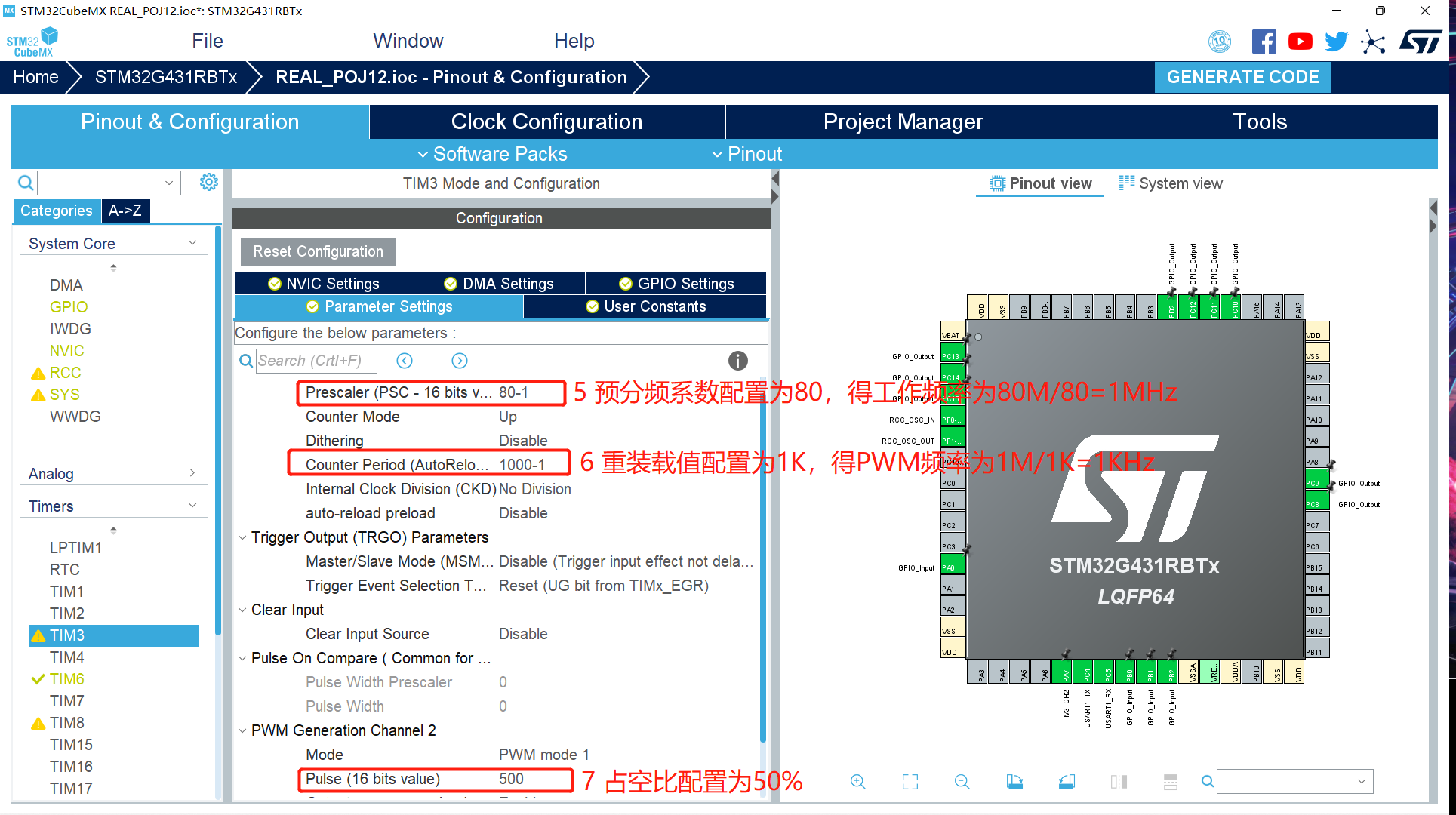Open the Software Packs dropdown
This screenshot has width=1456, height=815.
[492, 154]
